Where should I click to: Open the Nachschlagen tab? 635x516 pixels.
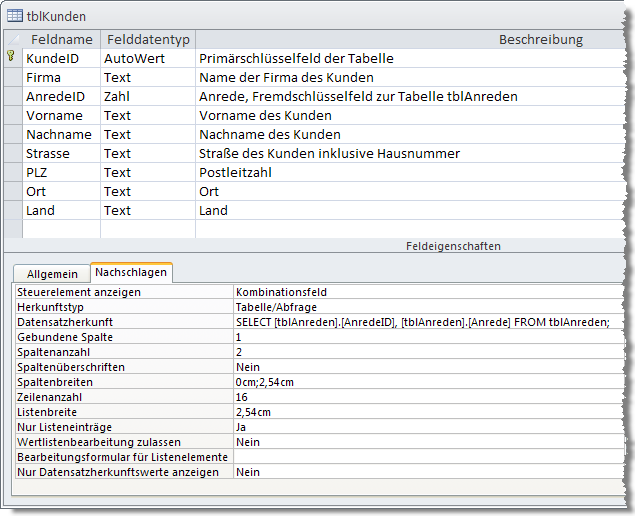tap(130, 272)
